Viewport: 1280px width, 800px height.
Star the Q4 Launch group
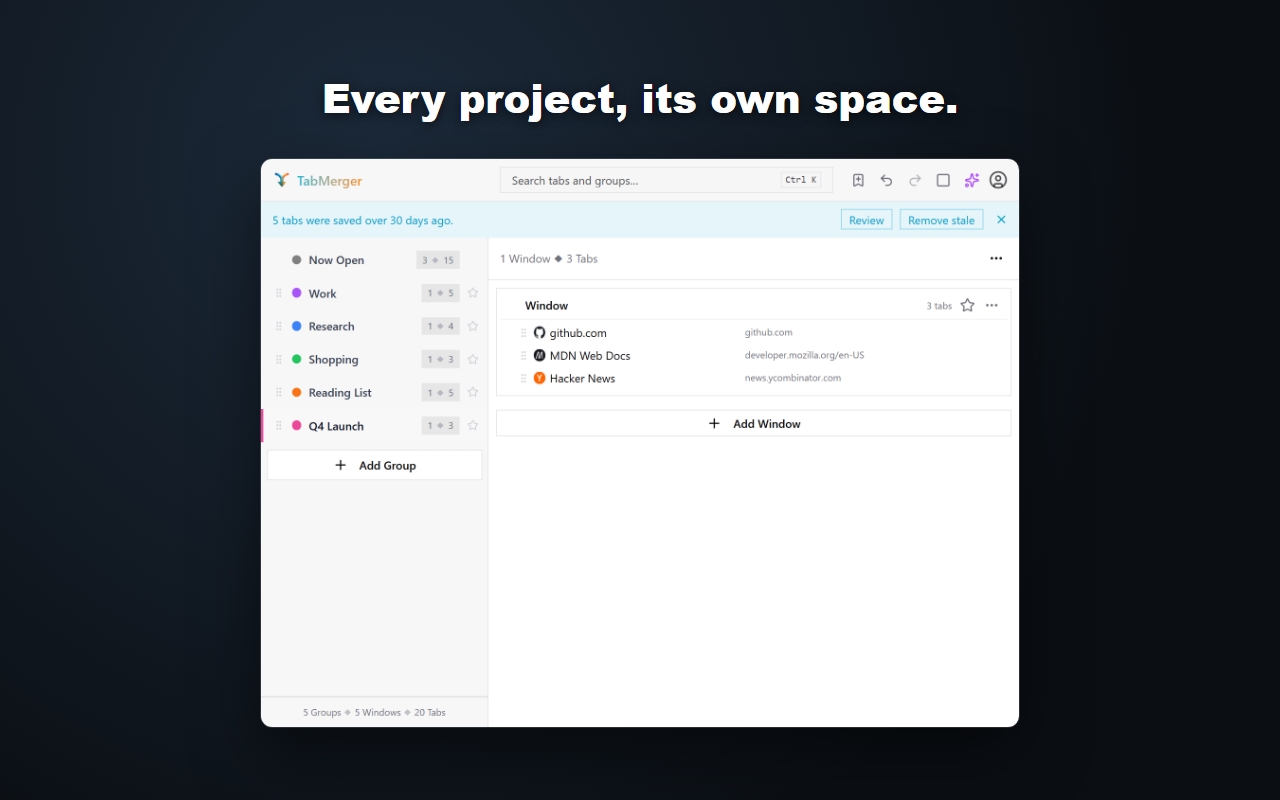coord(473,426)
